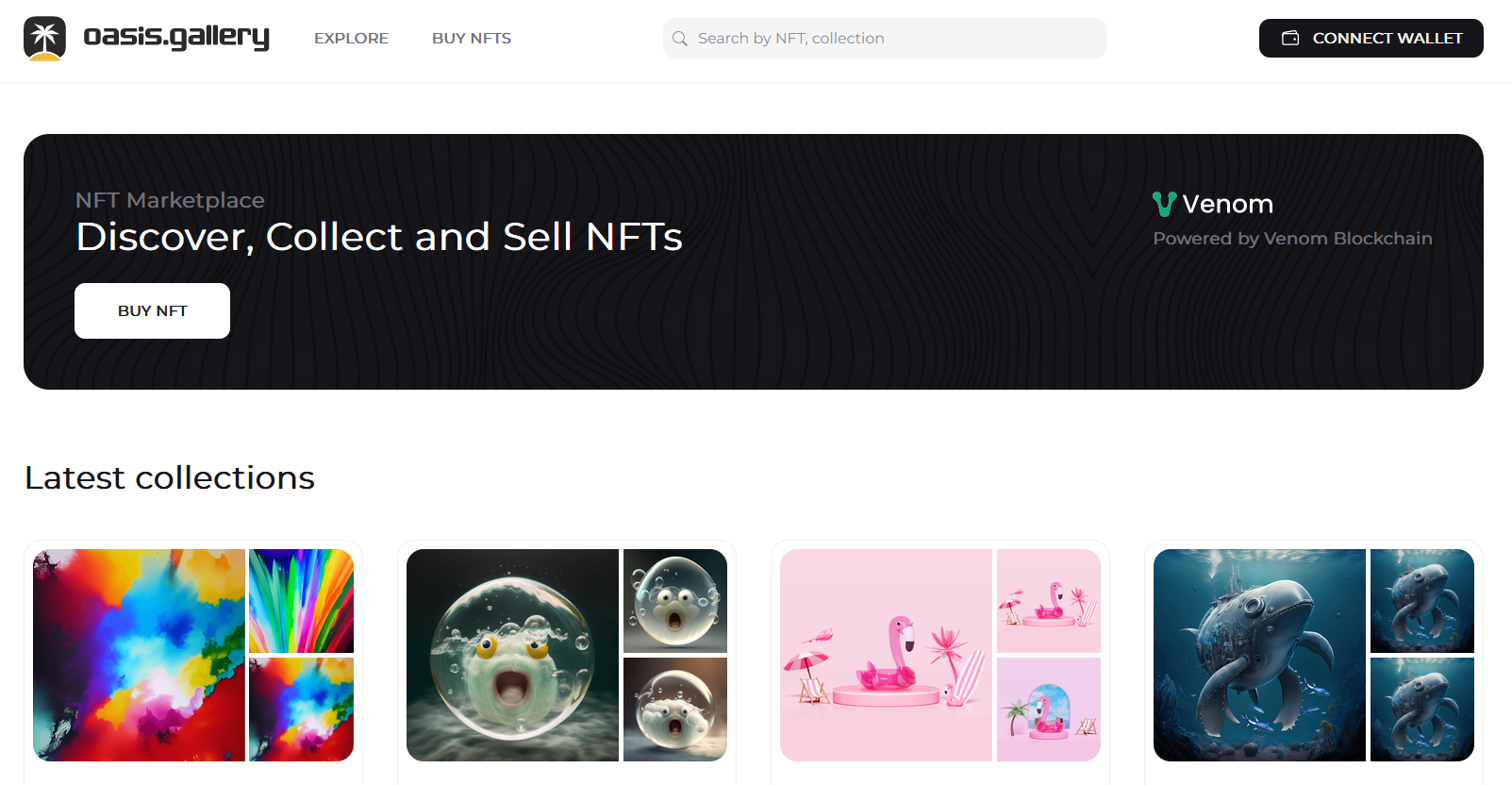This screenshot has height=785, width=1512.
Task: Click the wallet icon in Connect Wallet
Action: click(1290, 39)
